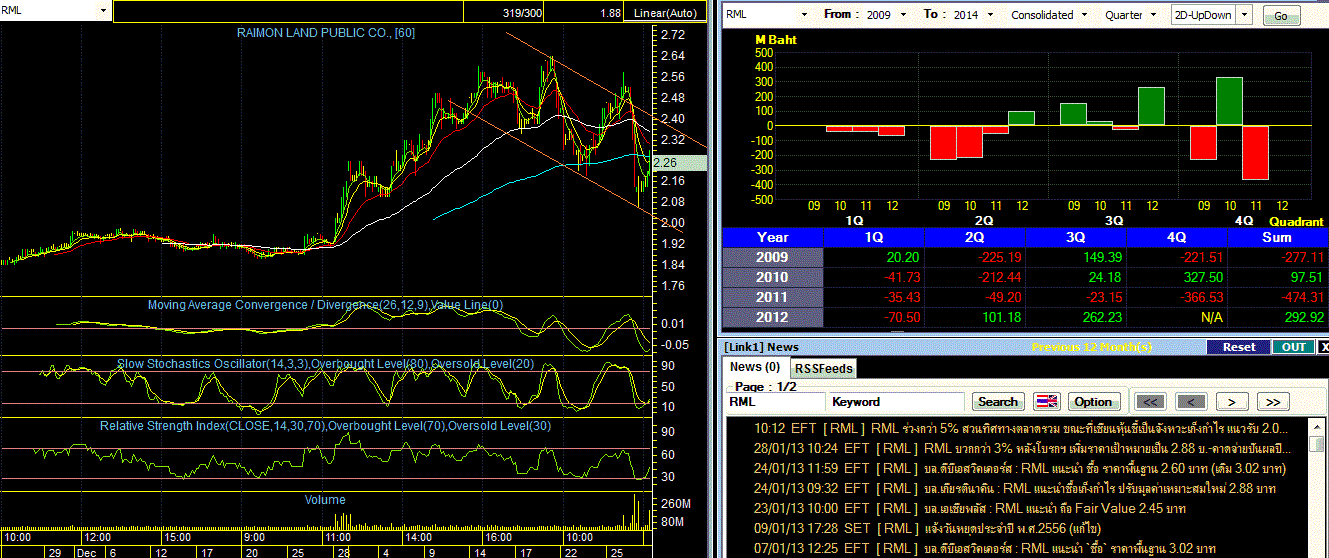Click the Linear(Auto) scale selector
The width and height of the screenshot is (1329, 558).
point(665,13)
